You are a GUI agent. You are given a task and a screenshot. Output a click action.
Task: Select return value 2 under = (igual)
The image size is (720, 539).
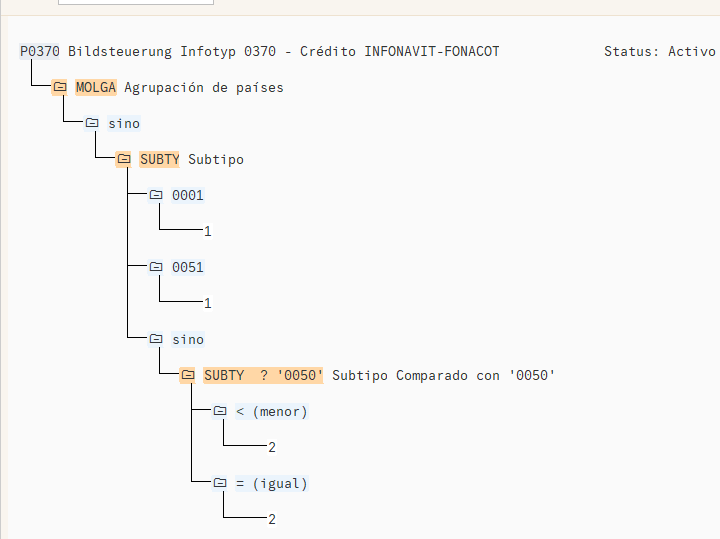click(272, 519)
